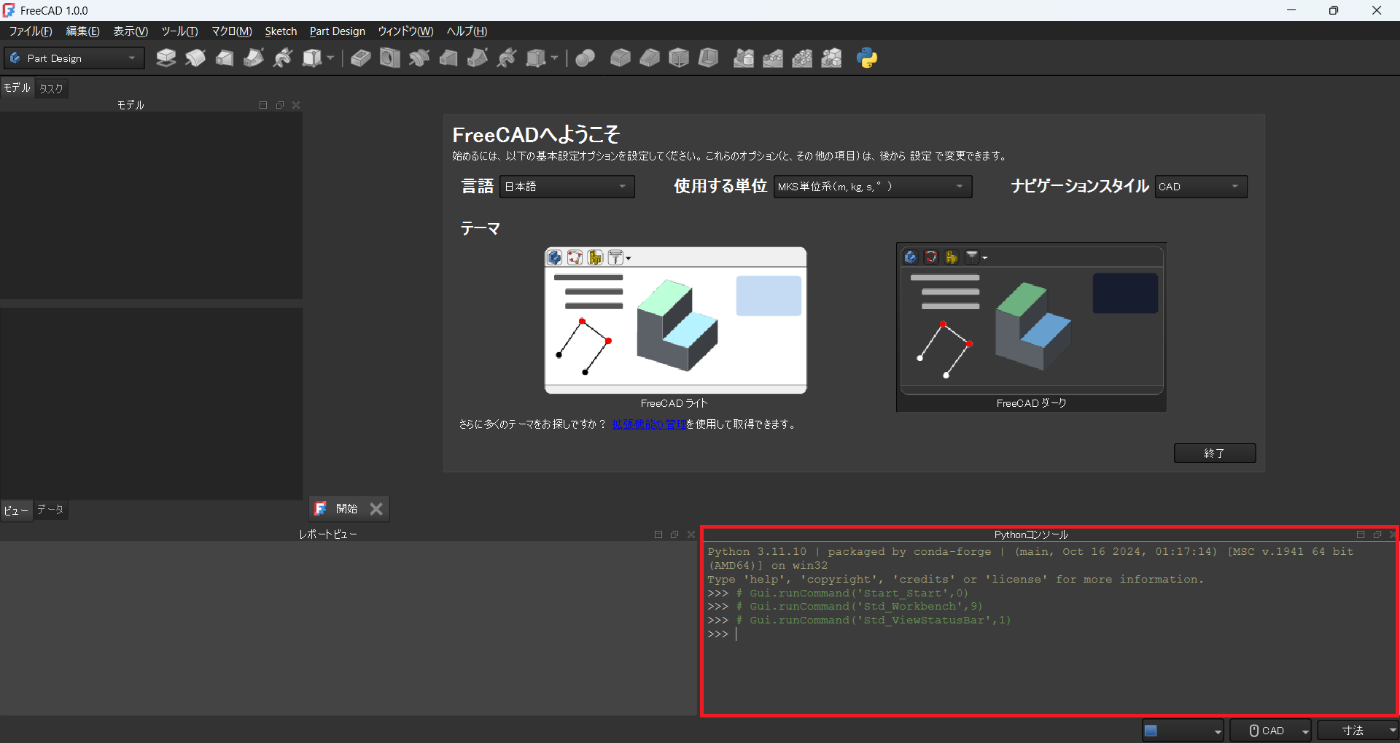
Task: Open the 言語 dropdown showing 日本語
Action: tap(567, 186)
